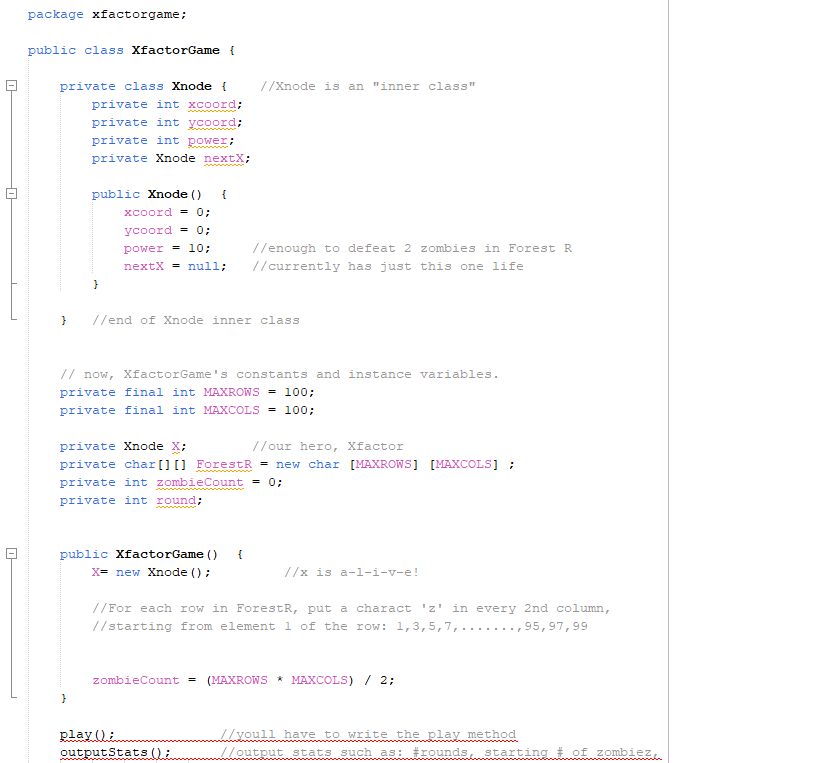Select the zombieCount variable initialized to 0

[x=200, y=482]
